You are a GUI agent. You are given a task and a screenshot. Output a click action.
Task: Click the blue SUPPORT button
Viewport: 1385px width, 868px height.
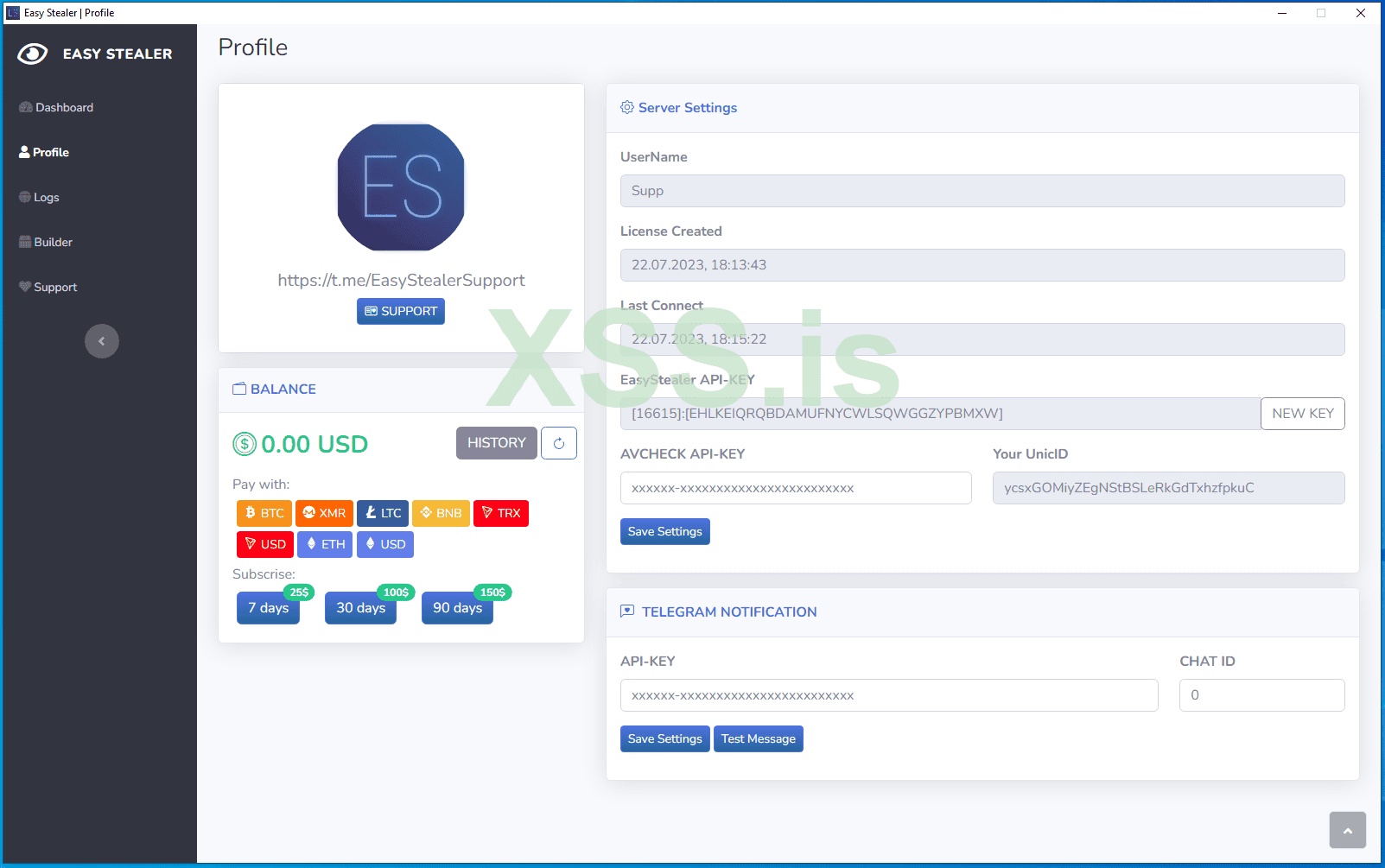pyautogui.click(x=401, y=311)
